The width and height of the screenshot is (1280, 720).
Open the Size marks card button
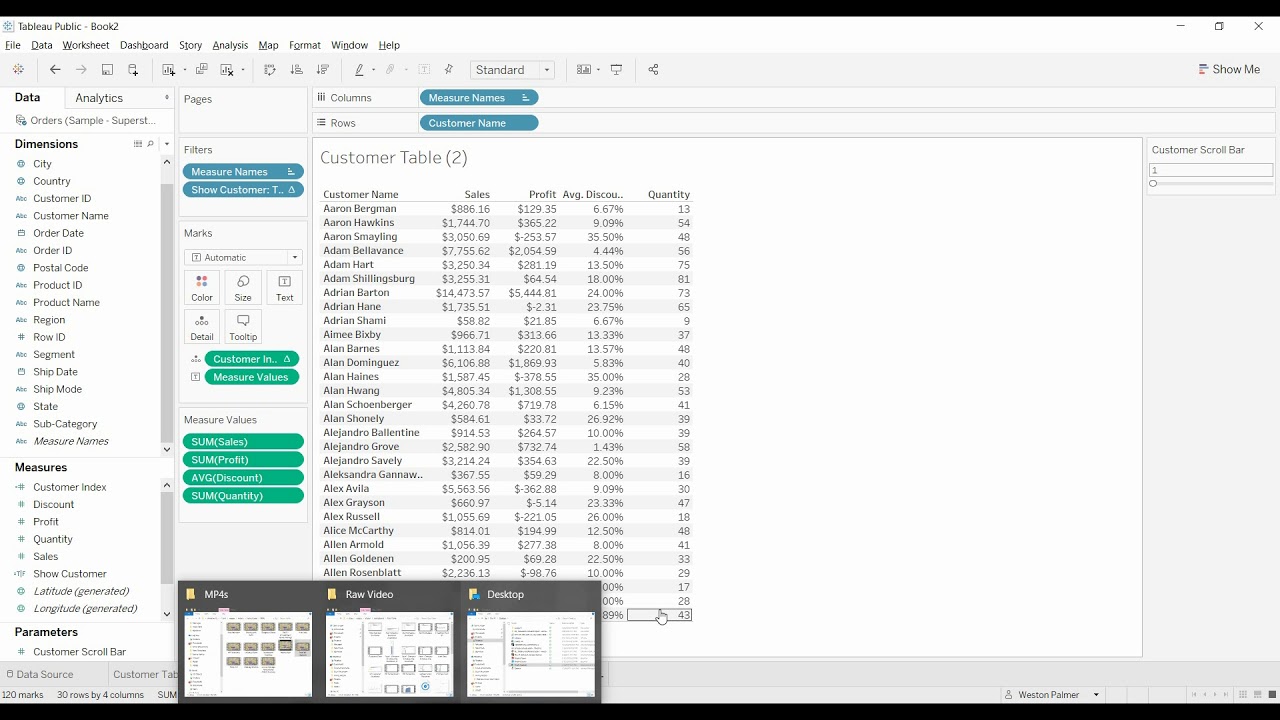click(243, 288)
